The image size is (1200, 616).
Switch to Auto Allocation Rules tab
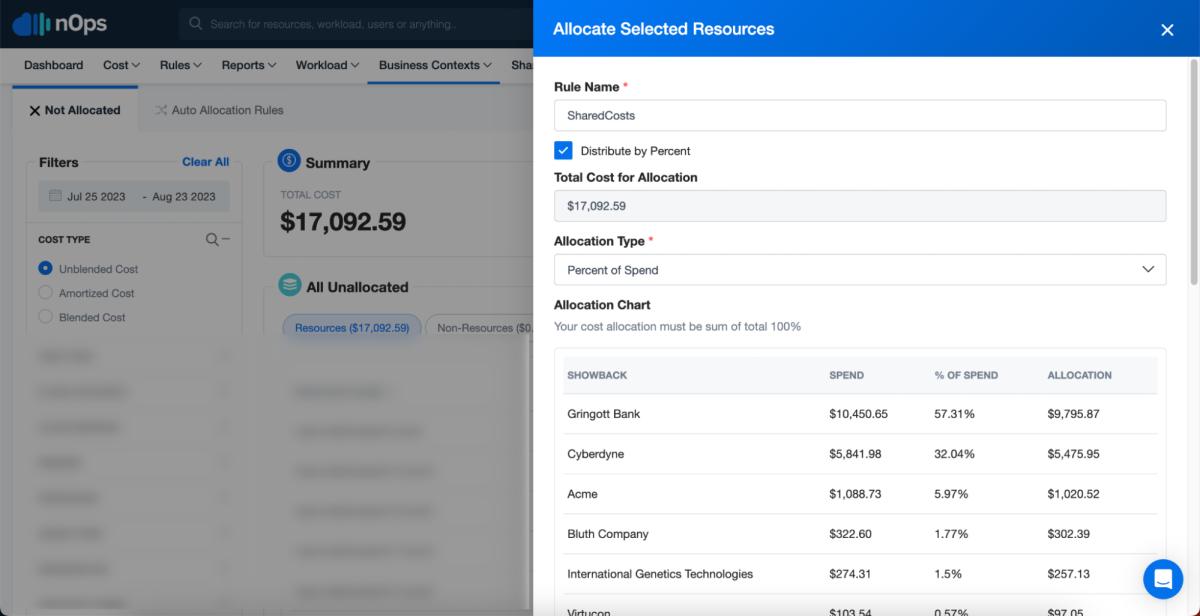(x=219, y=110)
